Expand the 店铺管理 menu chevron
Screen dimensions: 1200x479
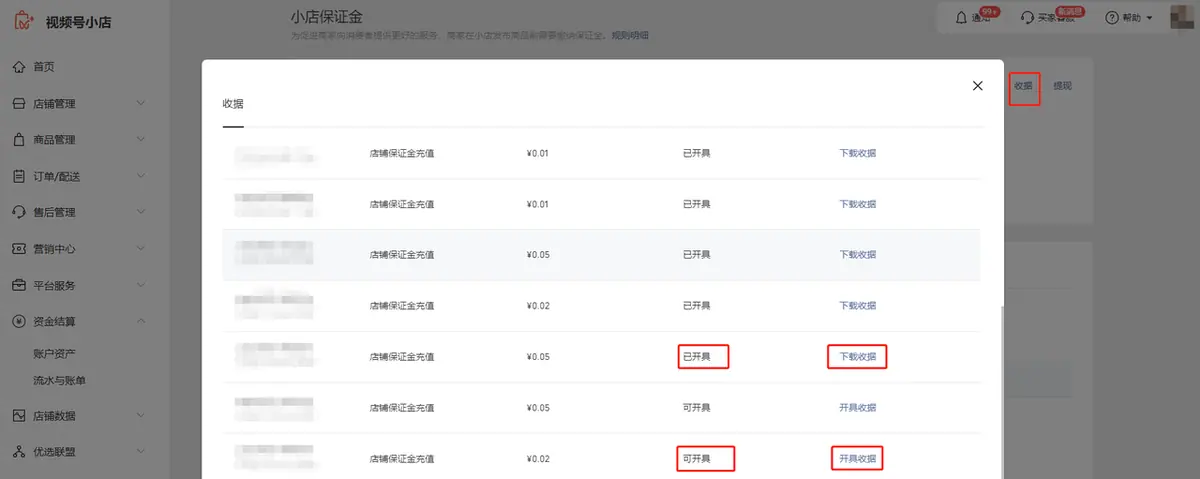point(140,104)
